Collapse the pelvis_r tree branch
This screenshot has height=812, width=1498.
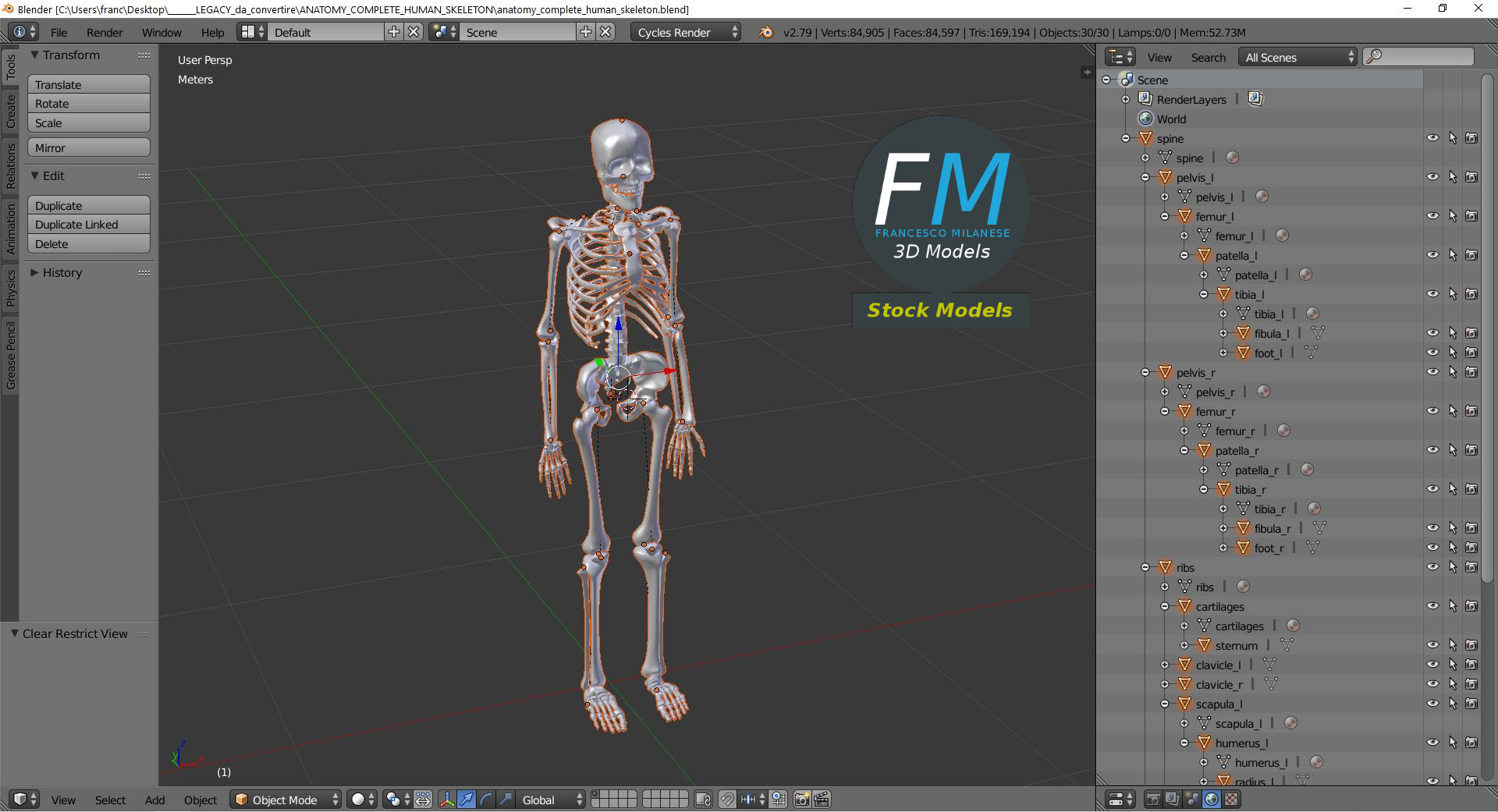pos(1145,372)
